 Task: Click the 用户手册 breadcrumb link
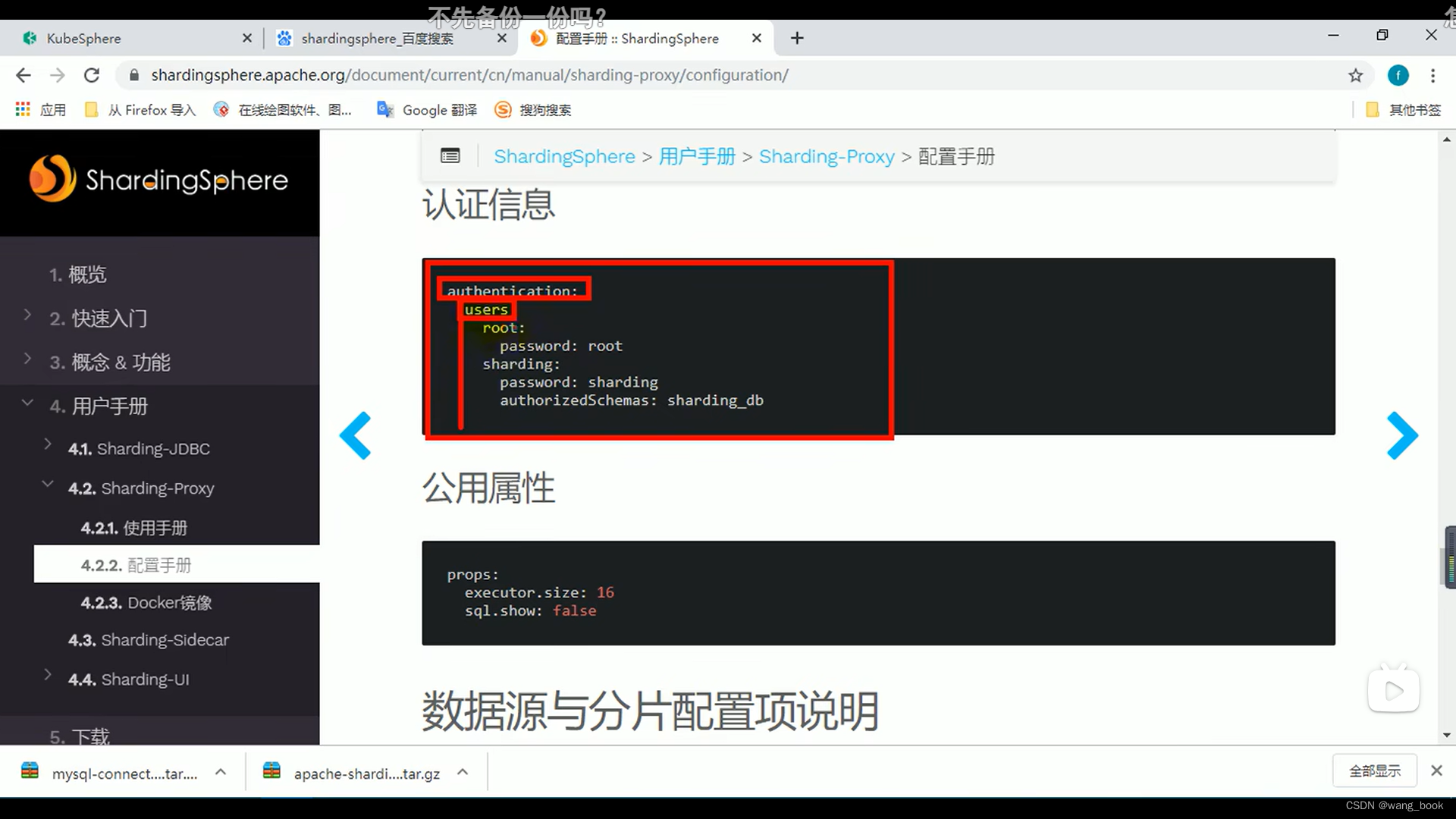click(x=697, y=156)
